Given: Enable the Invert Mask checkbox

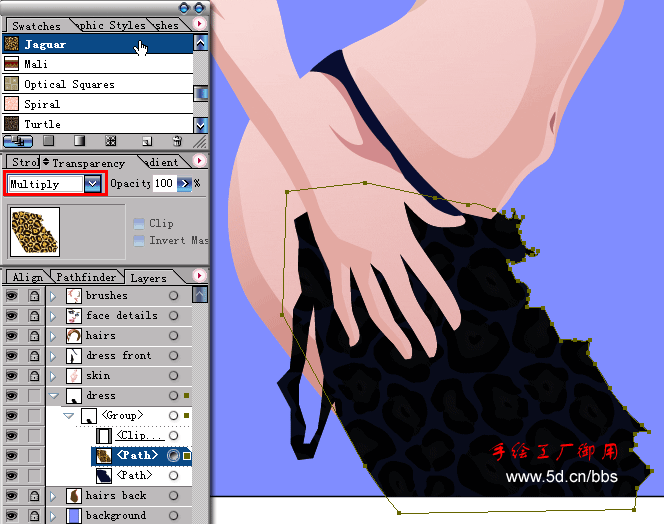Looking at the screenshot, I should point(139,241).
